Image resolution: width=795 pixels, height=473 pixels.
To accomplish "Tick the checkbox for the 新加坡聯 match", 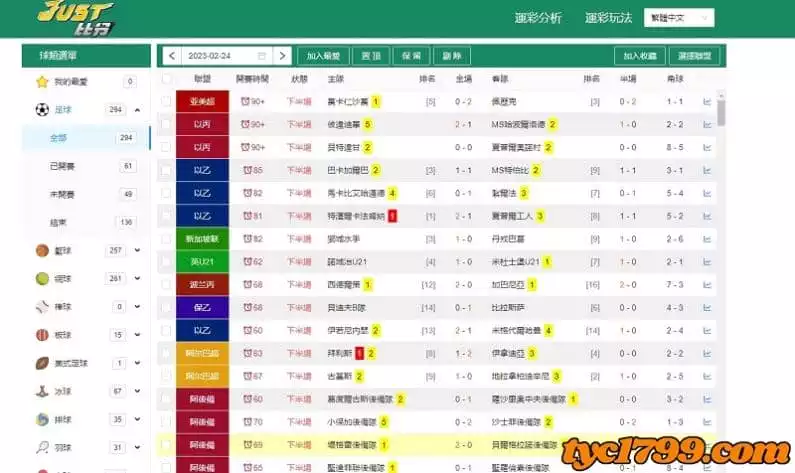I will tap(166, 239).
